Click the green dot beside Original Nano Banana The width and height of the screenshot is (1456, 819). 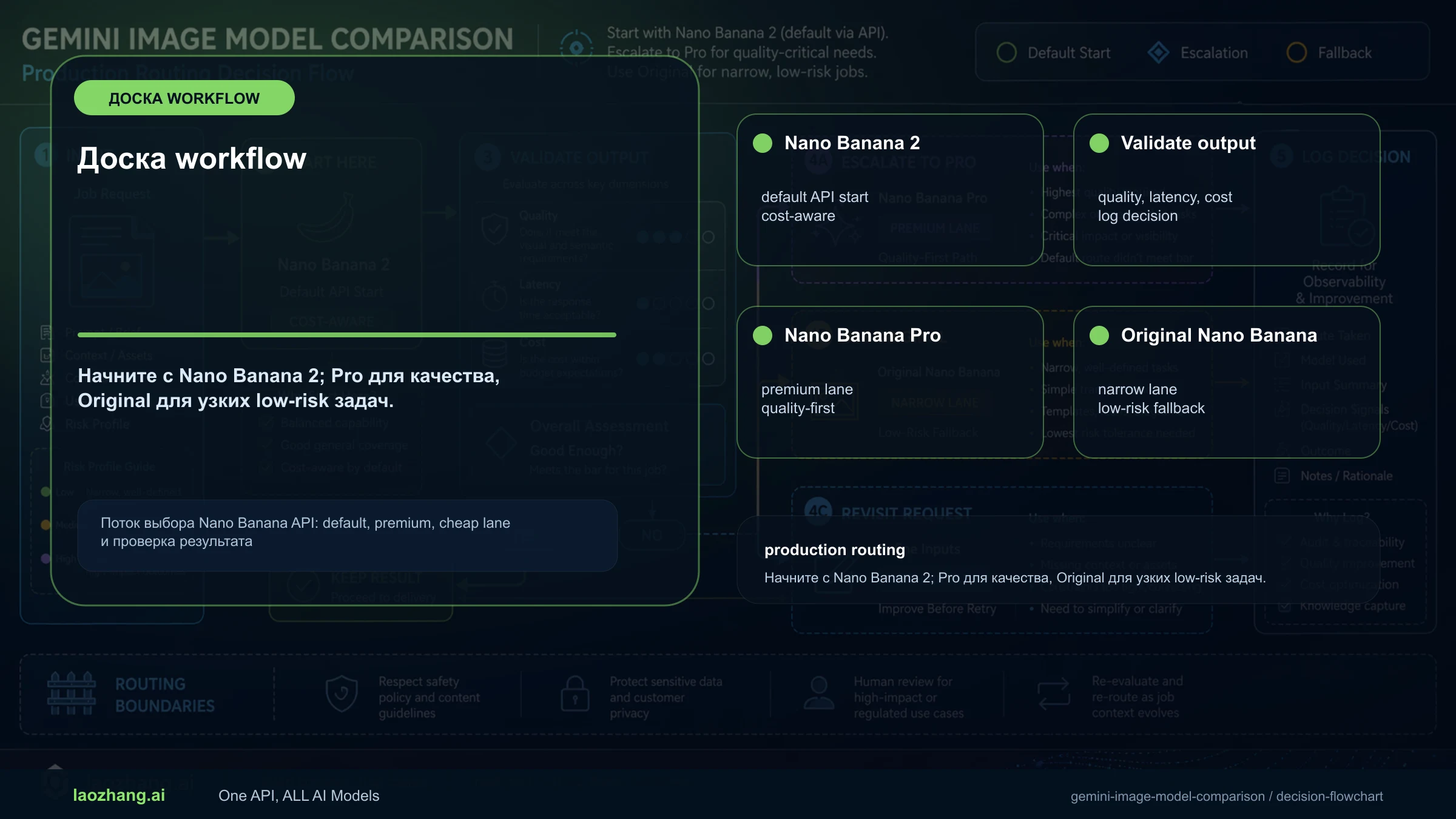click(1099, 335)
